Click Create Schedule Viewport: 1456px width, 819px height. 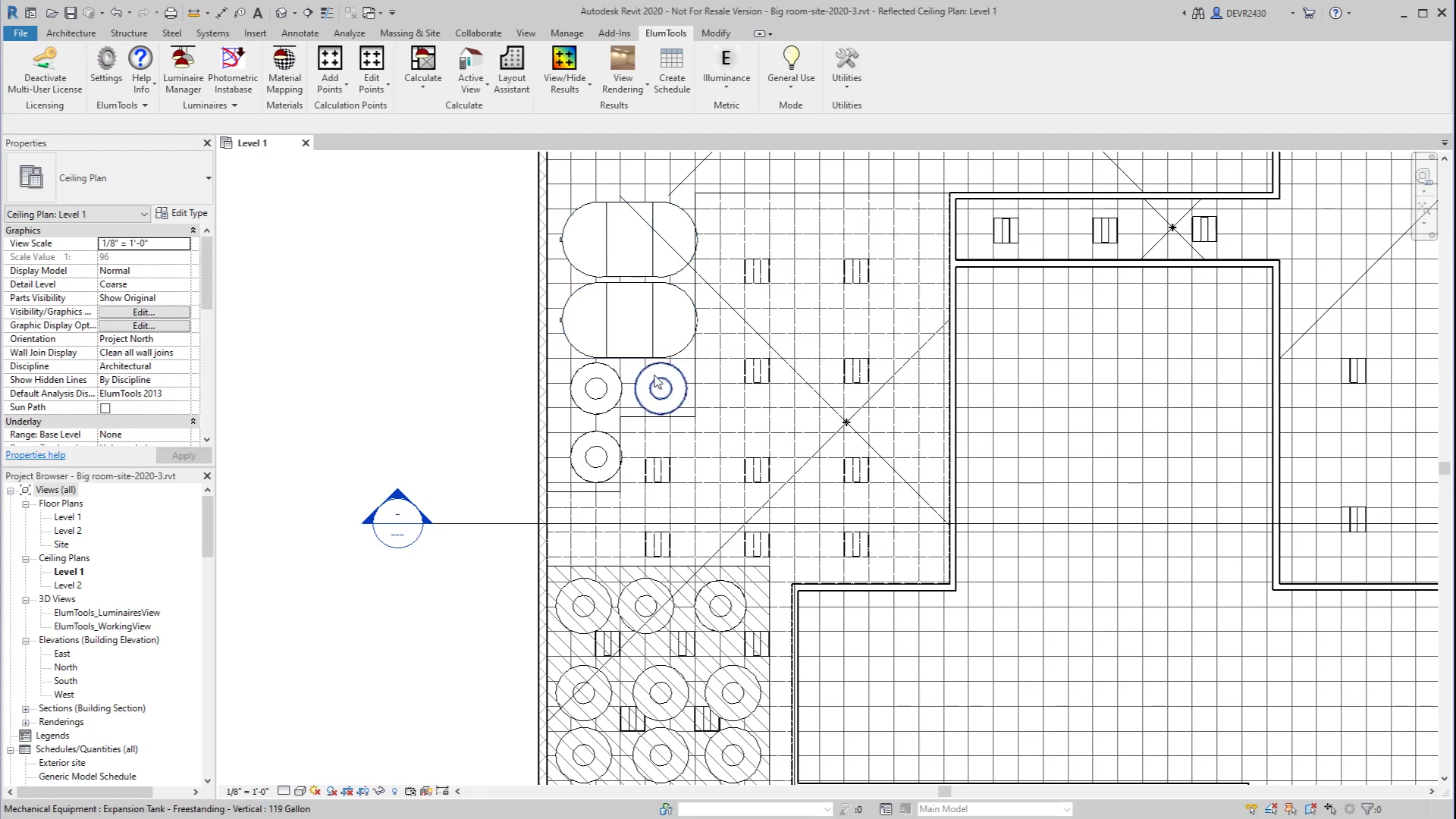(x=672, y=70)
